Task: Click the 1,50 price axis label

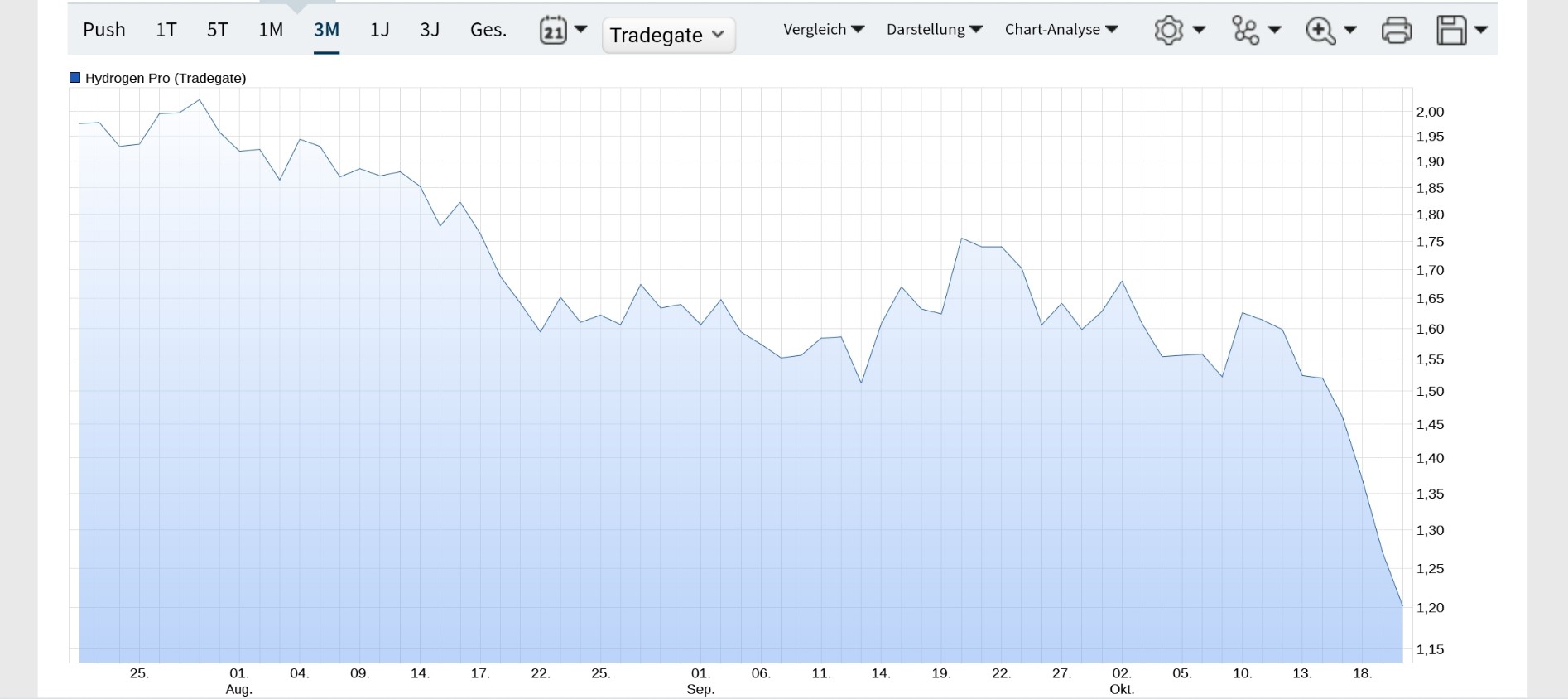Action: (x=1430, y=391)
